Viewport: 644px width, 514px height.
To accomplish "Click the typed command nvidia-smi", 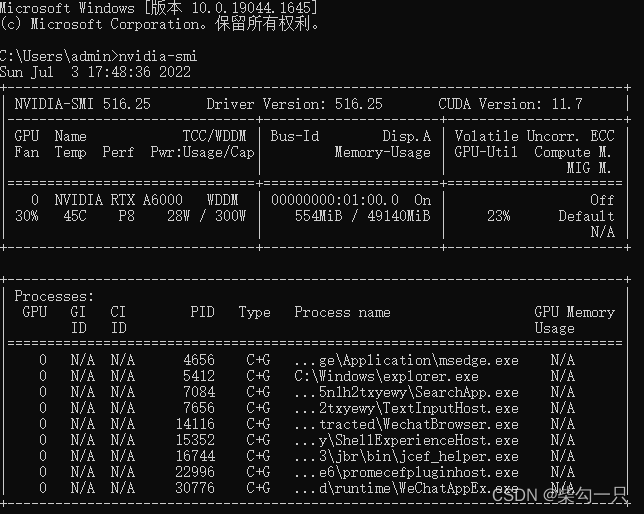I will 158,56.
